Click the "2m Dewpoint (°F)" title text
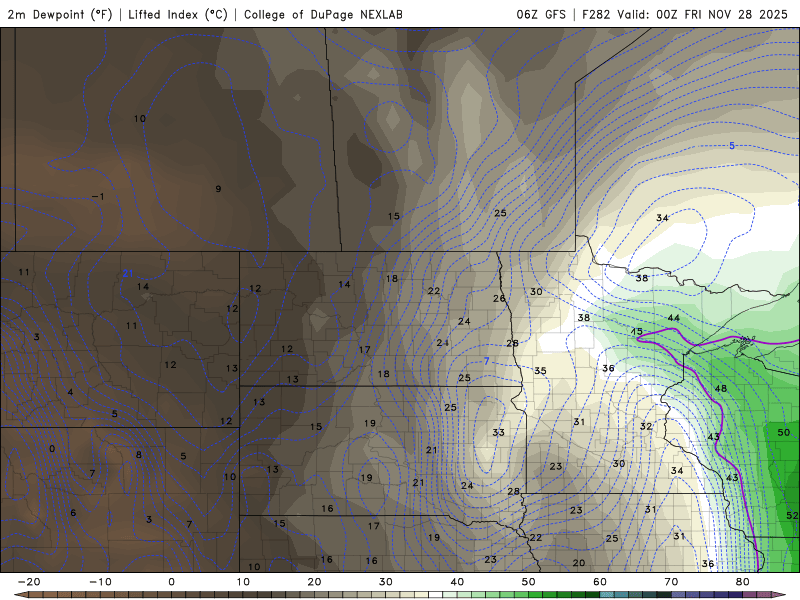 click(60, 14)
